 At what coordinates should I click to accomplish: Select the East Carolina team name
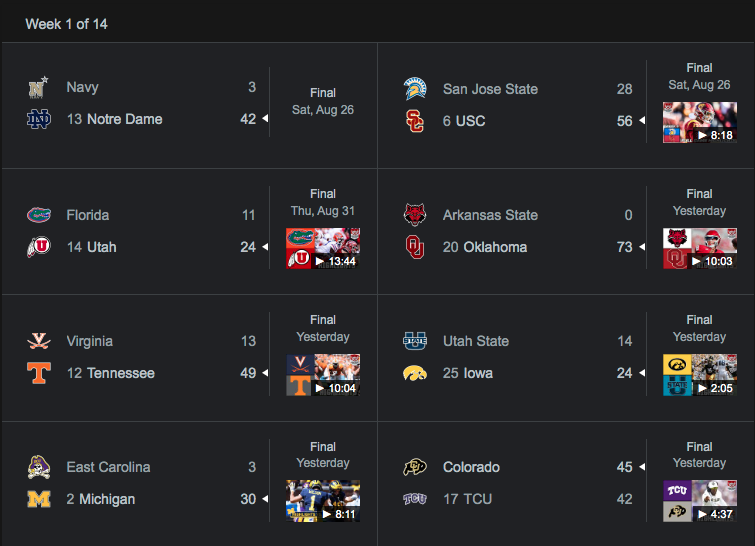[108, 467]
